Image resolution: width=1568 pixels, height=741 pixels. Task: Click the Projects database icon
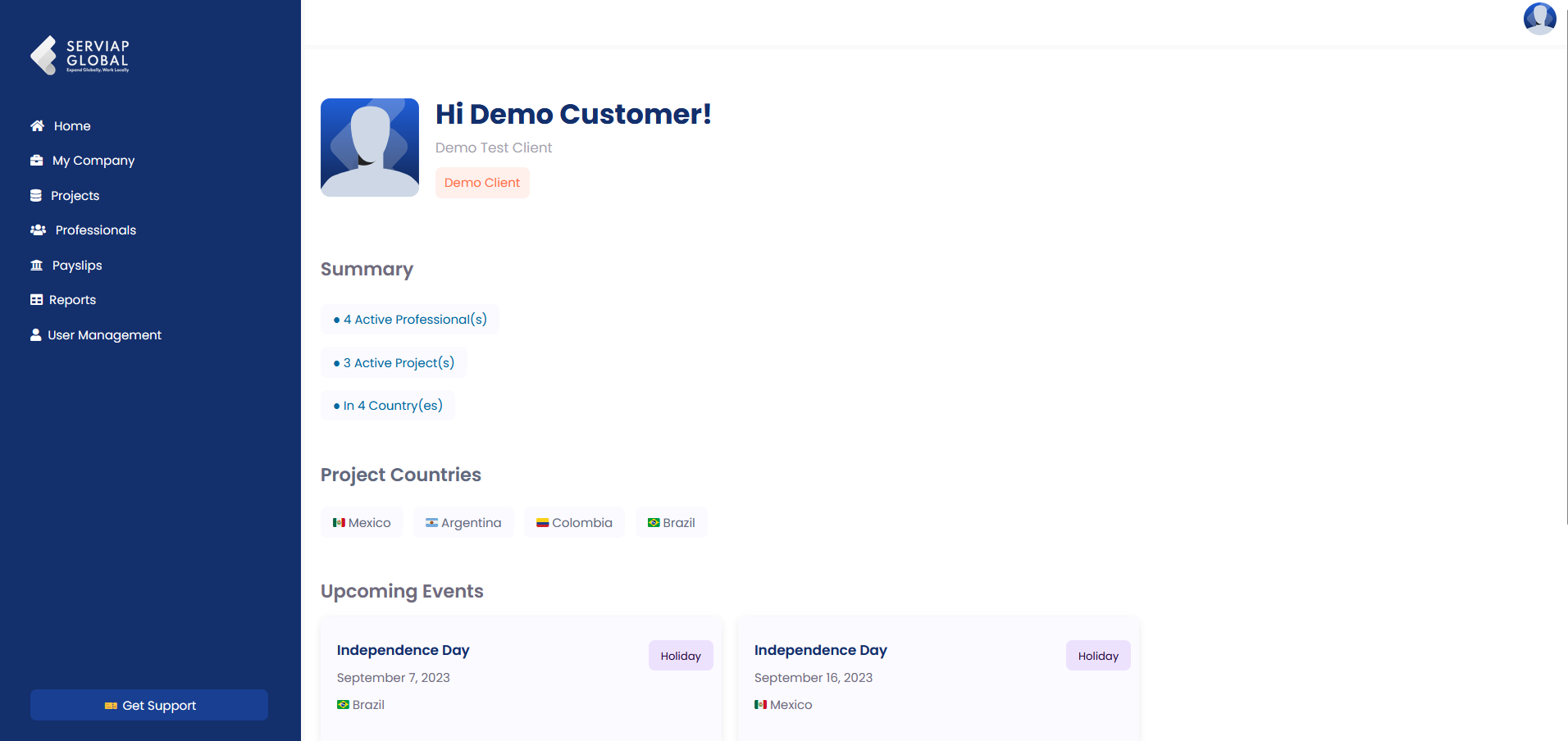click(35, 196)
